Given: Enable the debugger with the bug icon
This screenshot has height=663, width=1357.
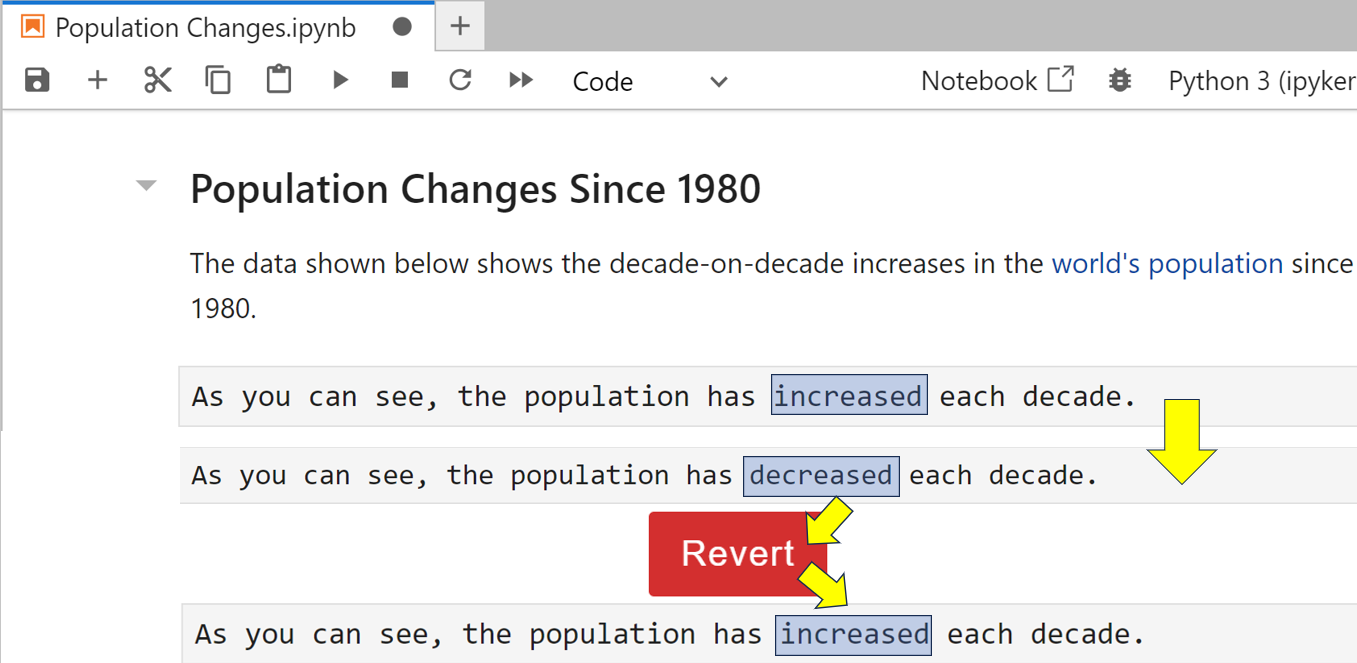Looking at the screenshot, I should tap(1119, 81).
